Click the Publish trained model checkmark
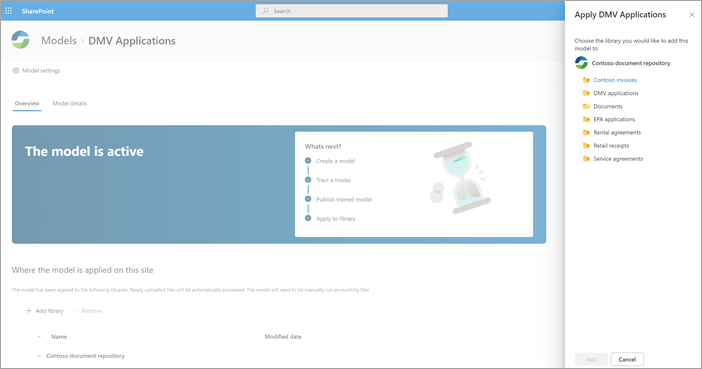The height and width of the screenshot is (369, 702). coord(308,199)
